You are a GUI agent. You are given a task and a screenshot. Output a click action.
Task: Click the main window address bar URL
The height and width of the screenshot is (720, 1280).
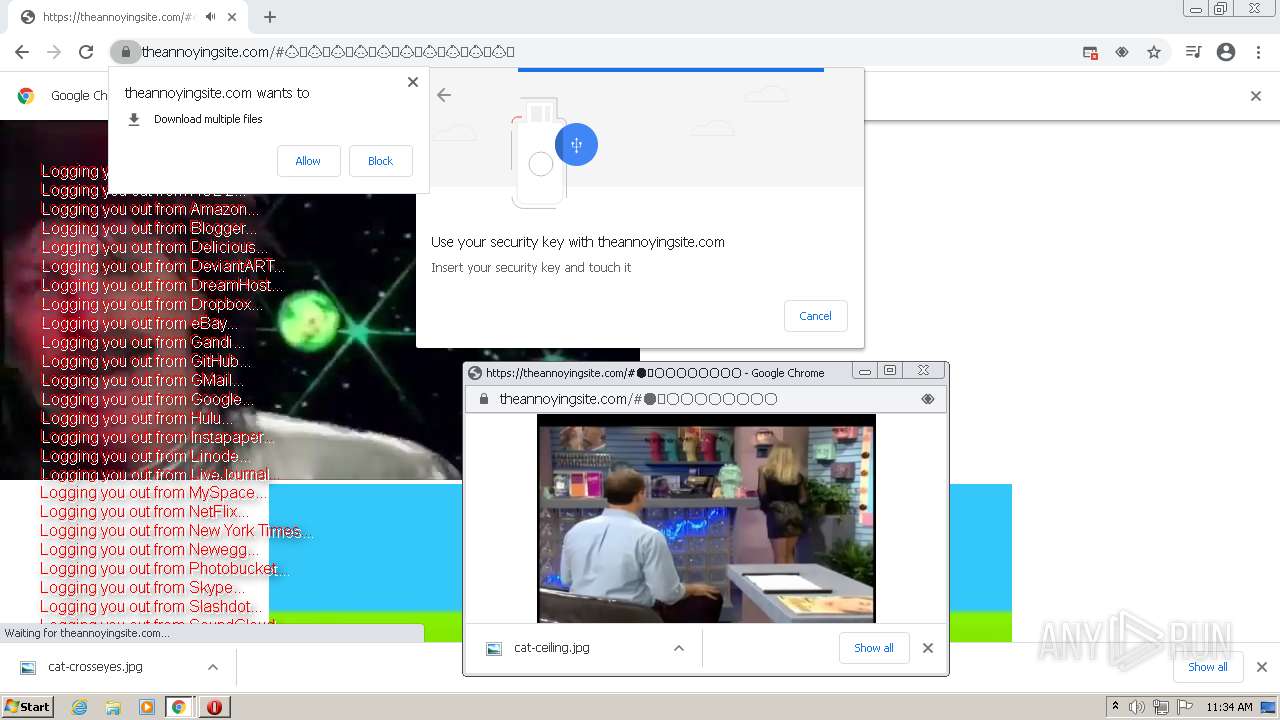point(328,52)
